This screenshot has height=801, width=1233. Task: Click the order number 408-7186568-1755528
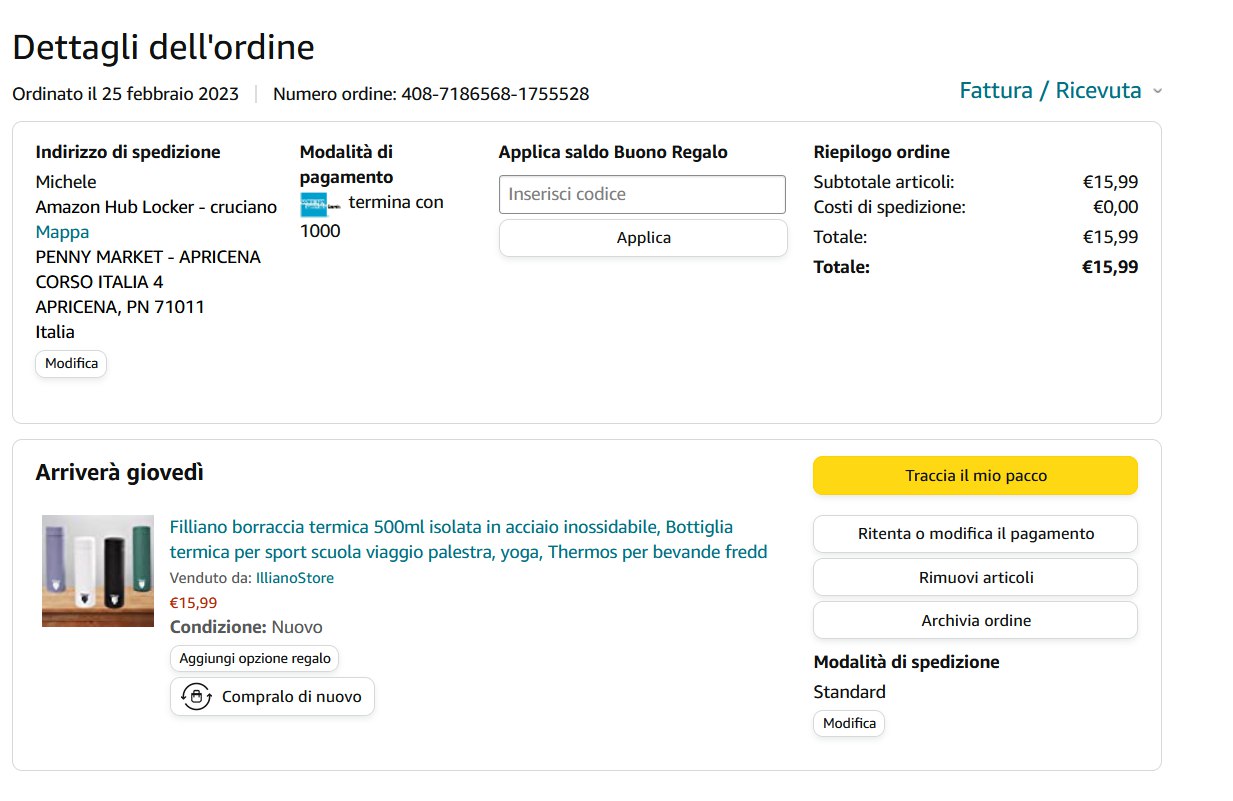click(x=495, y=94)
